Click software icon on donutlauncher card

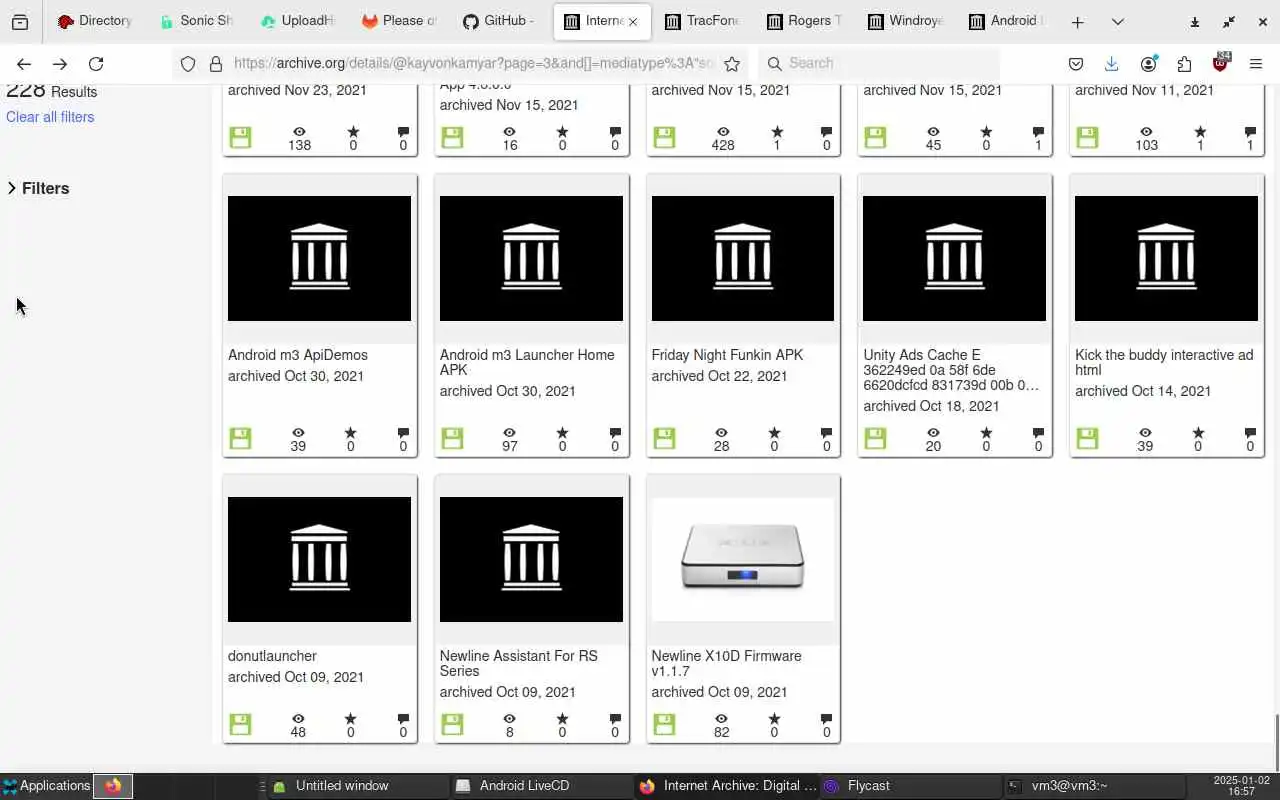[240, 724]
